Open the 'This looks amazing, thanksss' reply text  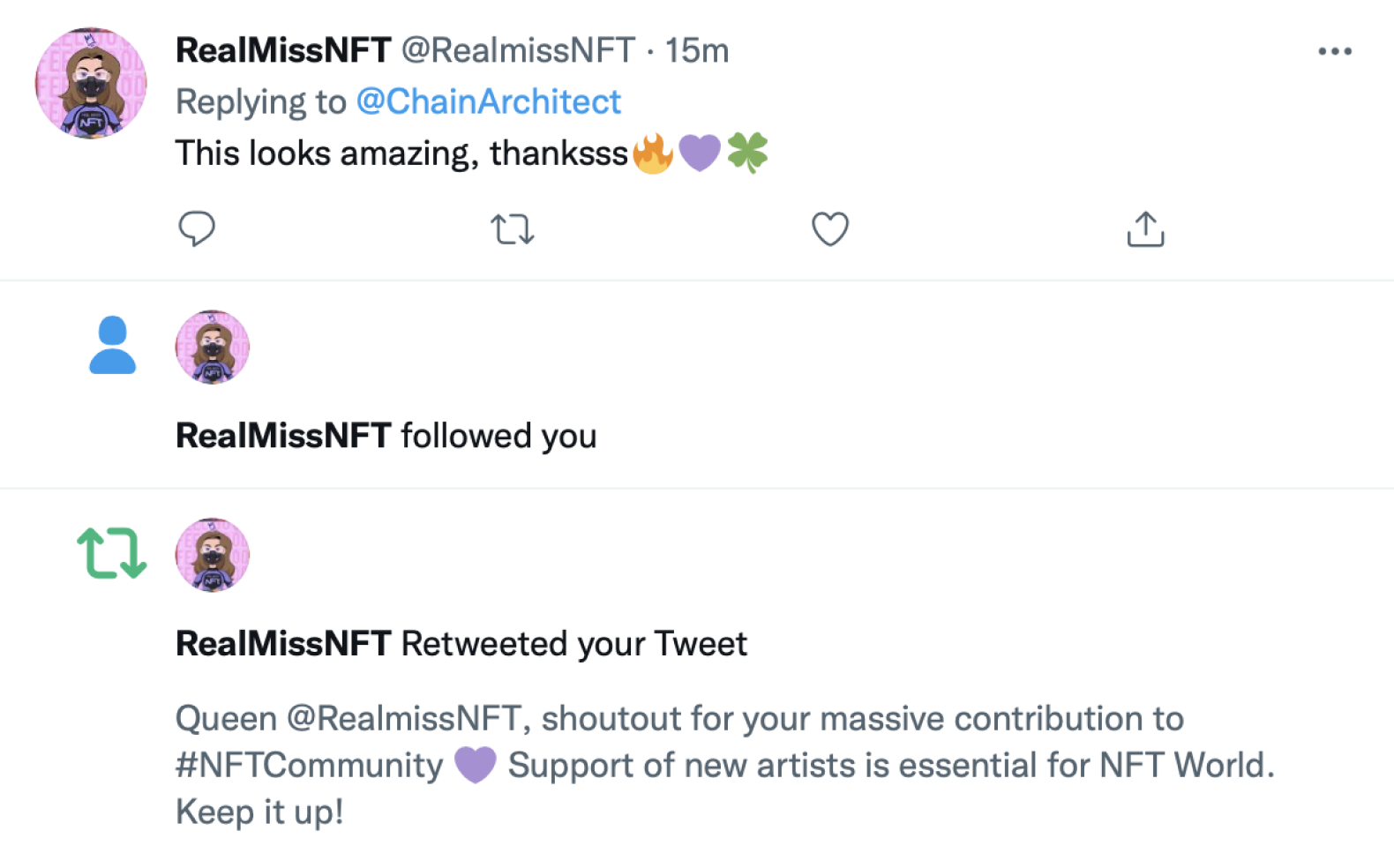pyautogui.click(x=401, y=153)
